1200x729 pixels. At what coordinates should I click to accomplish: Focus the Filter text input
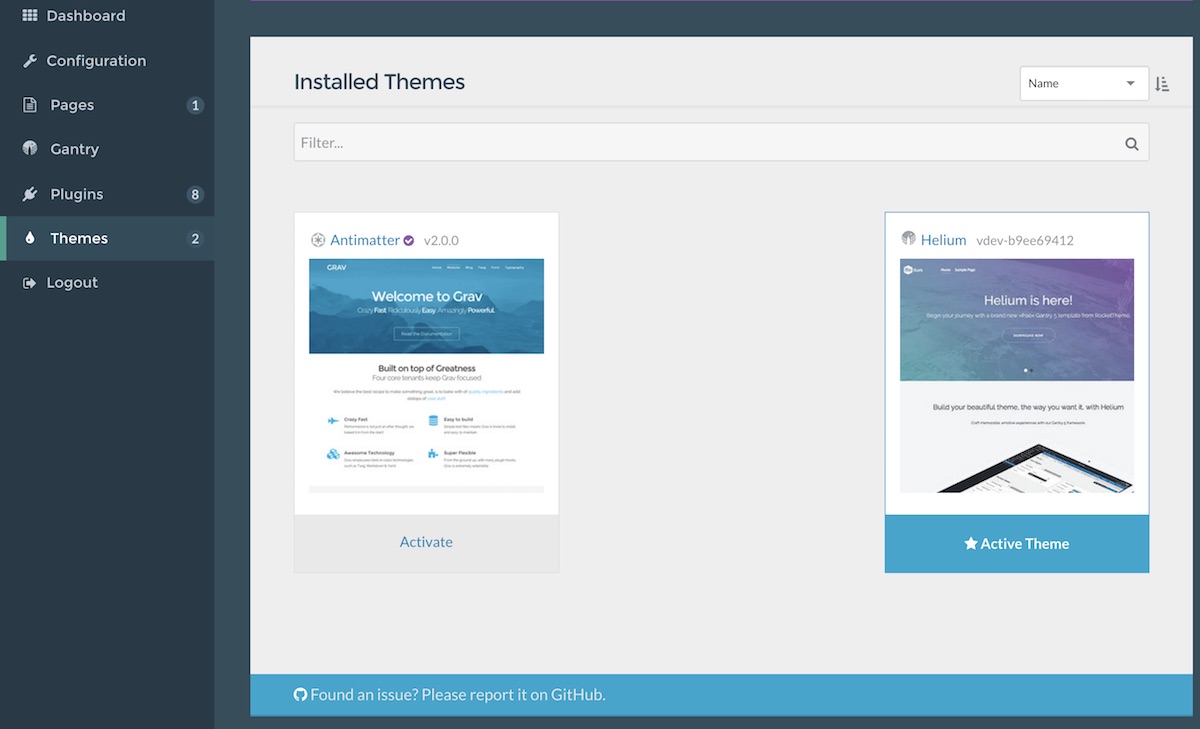(x=700, y=143)
